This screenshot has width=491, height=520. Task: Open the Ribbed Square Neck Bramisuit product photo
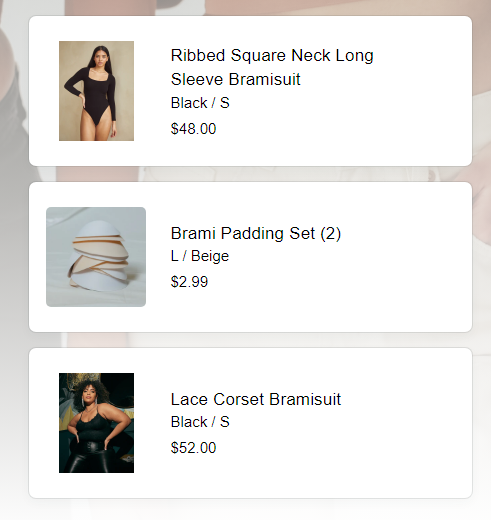[x=96, y=91]
